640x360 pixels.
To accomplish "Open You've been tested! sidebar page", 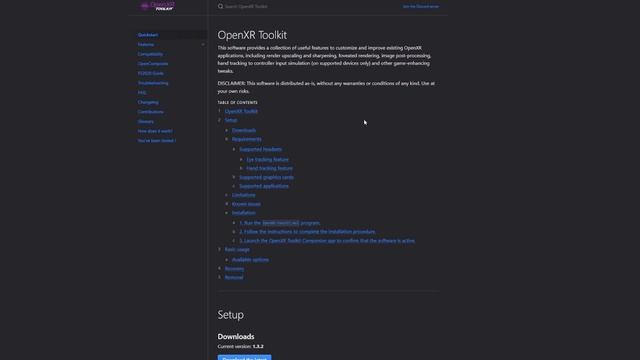I will pyautogui.click(x=157, y=140).
